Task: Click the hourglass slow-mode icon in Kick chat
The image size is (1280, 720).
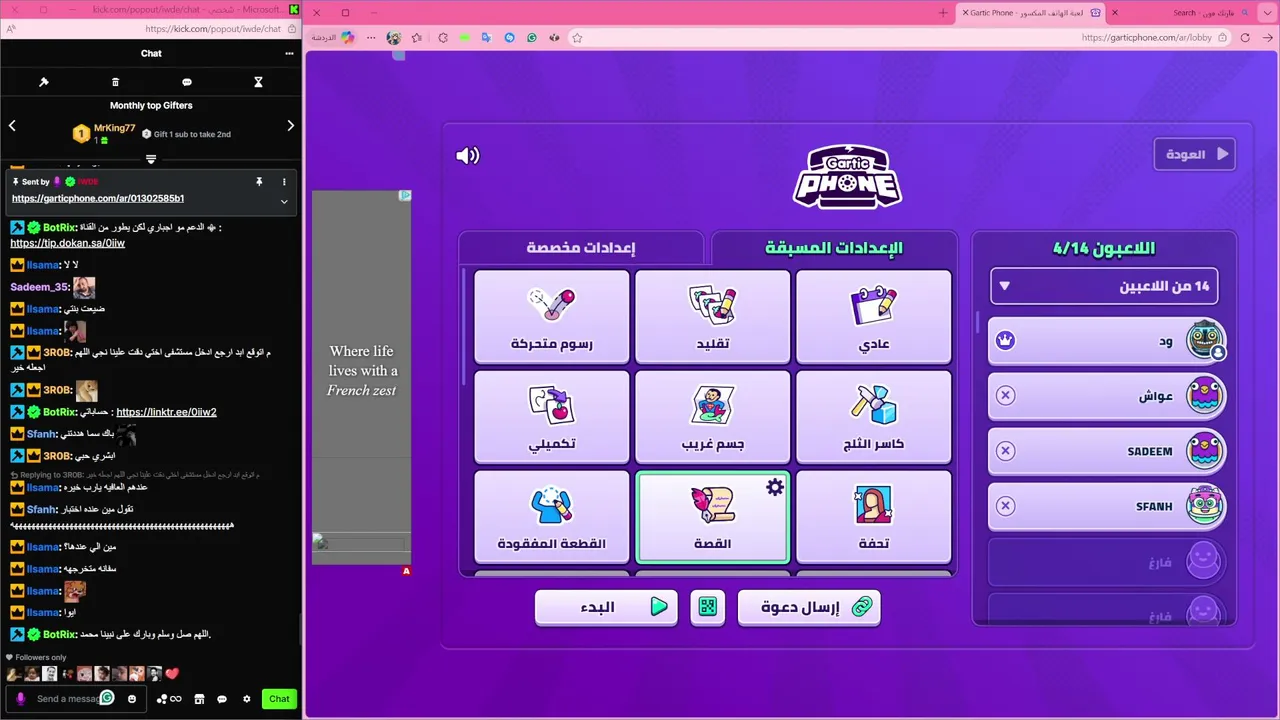Action: pos(258,82)
